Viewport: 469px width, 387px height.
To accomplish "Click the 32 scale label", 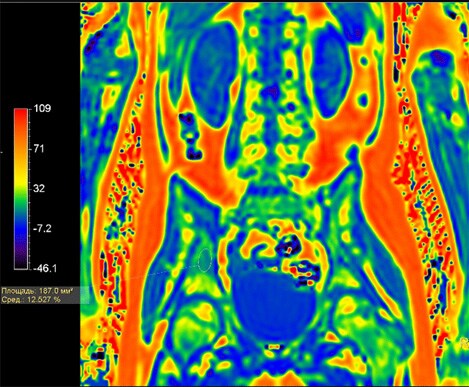I will (x=39, y=188).
